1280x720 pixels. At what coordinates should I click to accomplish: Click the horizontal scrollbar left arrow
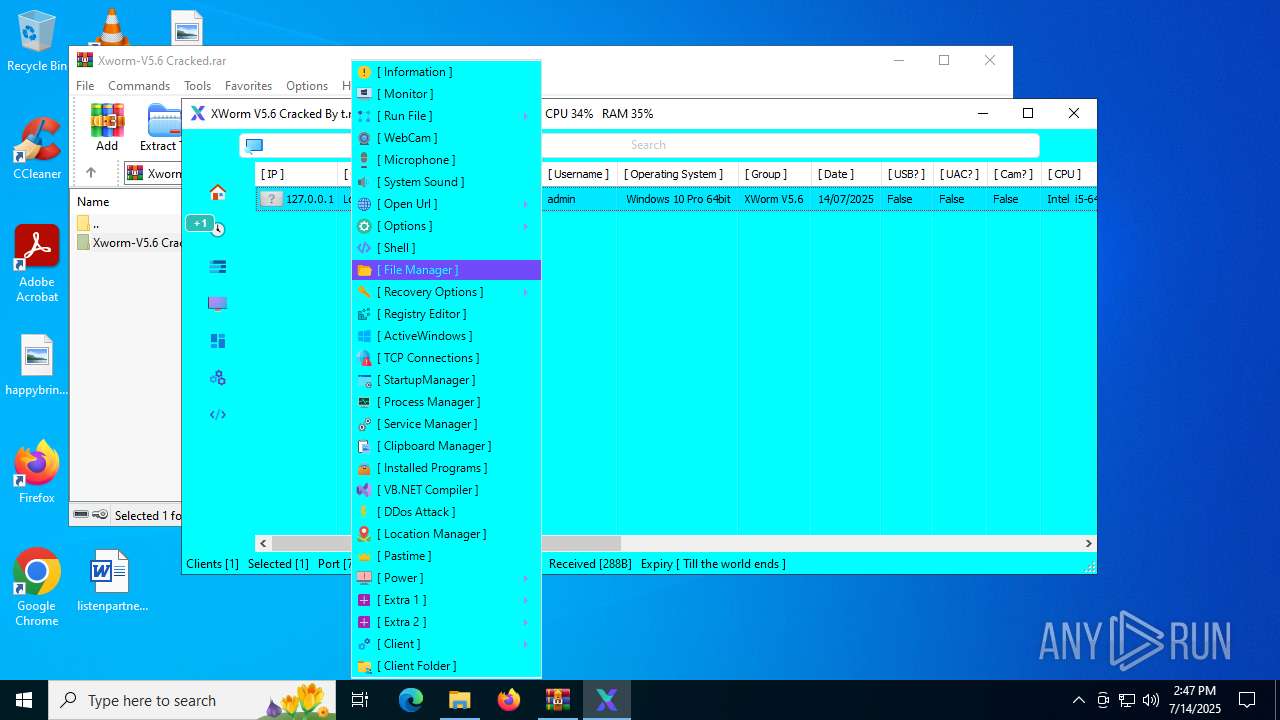point(264,543)
